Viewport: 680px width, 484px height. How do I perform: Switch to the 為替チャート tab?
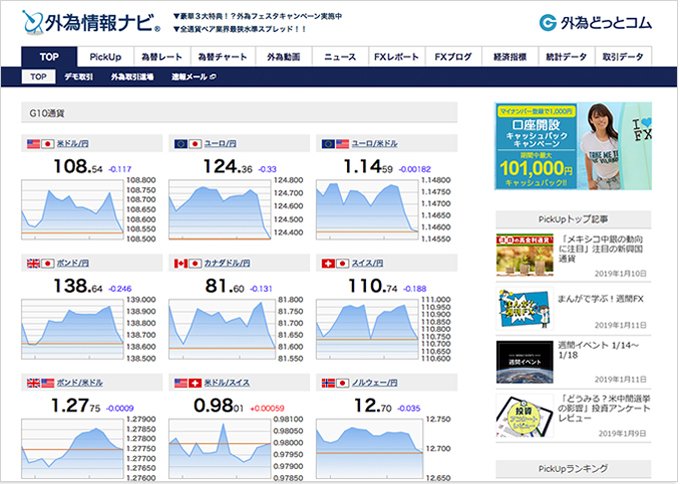[217, 57]
